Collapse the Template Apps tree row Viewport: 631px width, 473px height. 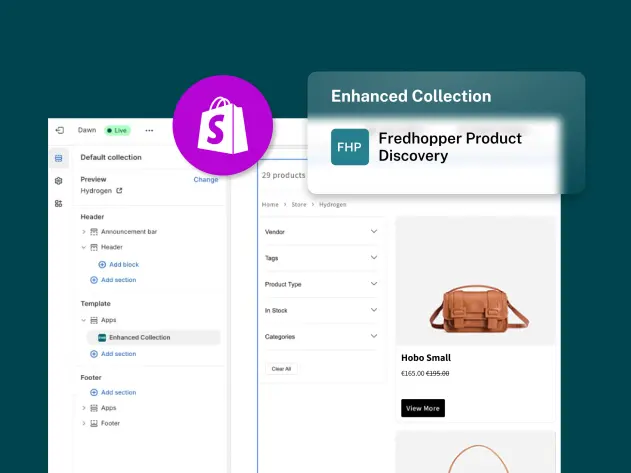click(x=83, y=320)
